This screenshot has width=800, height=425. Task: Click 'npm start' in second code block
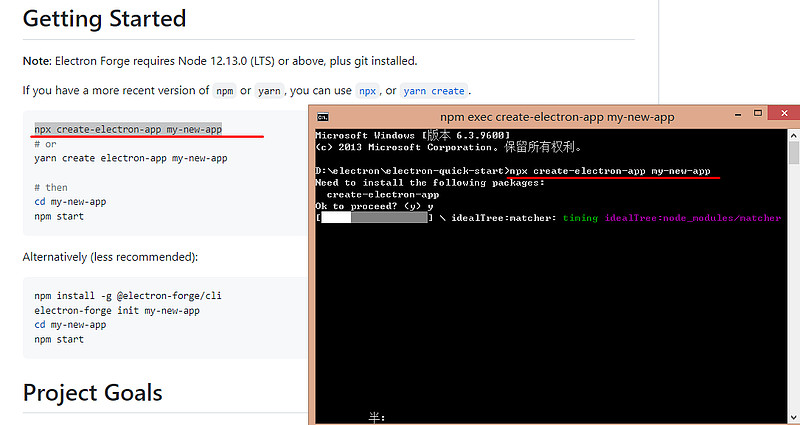(59, 339)
